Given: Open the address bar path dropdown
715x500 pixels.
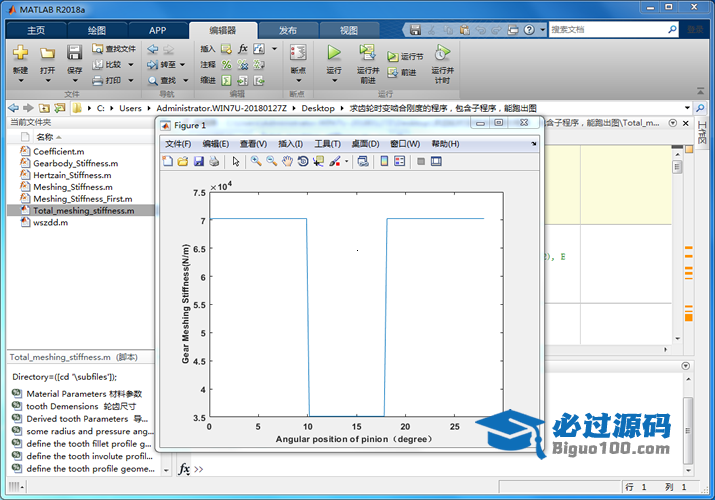Looking at the screenshot, I should [x=687, y=108].
